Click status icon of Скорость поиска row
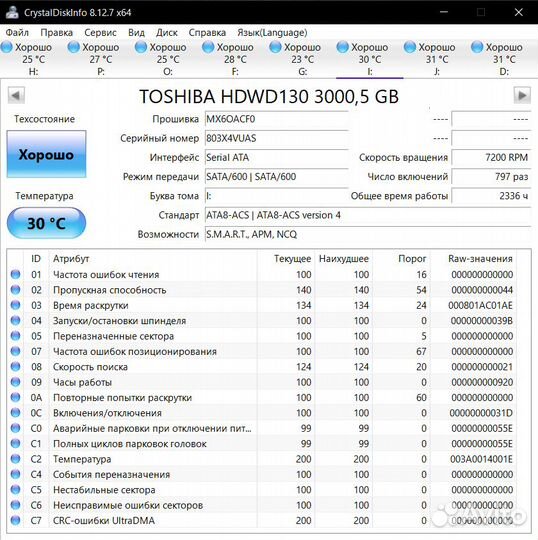The height and width of the screenshot is (540, 538). coord(15,366)
